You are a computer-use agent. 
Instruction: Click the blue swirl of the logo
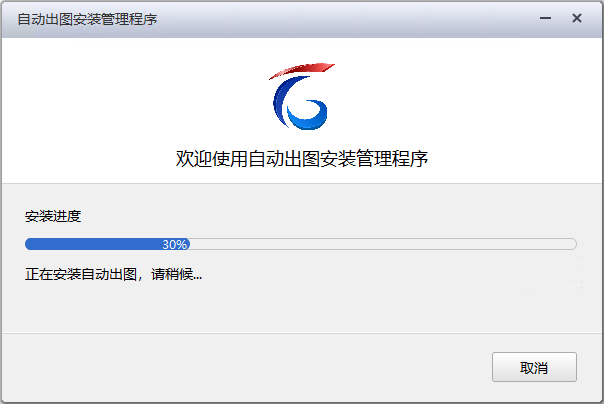click(x=300, y=103)
